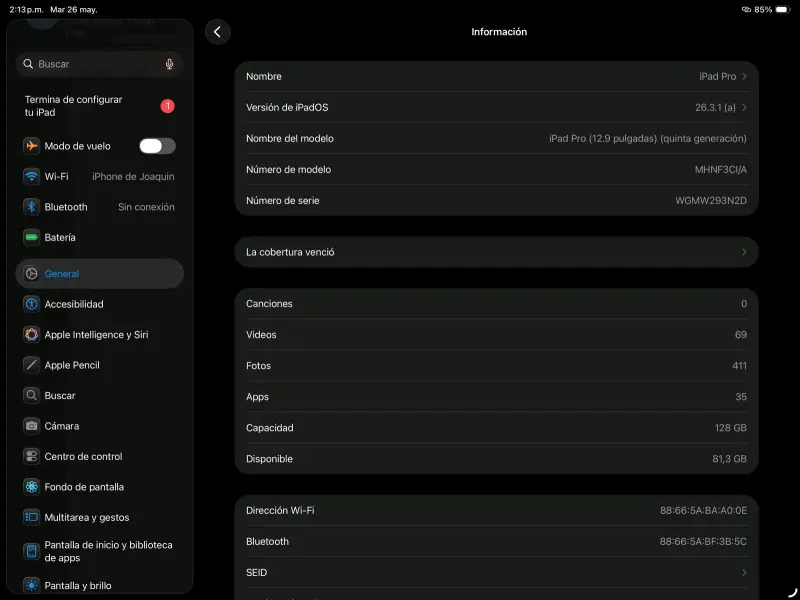This screenshot has width=800, height=600.
Task: Tap the battery icon in status bar
Action: tap(783, 10)
